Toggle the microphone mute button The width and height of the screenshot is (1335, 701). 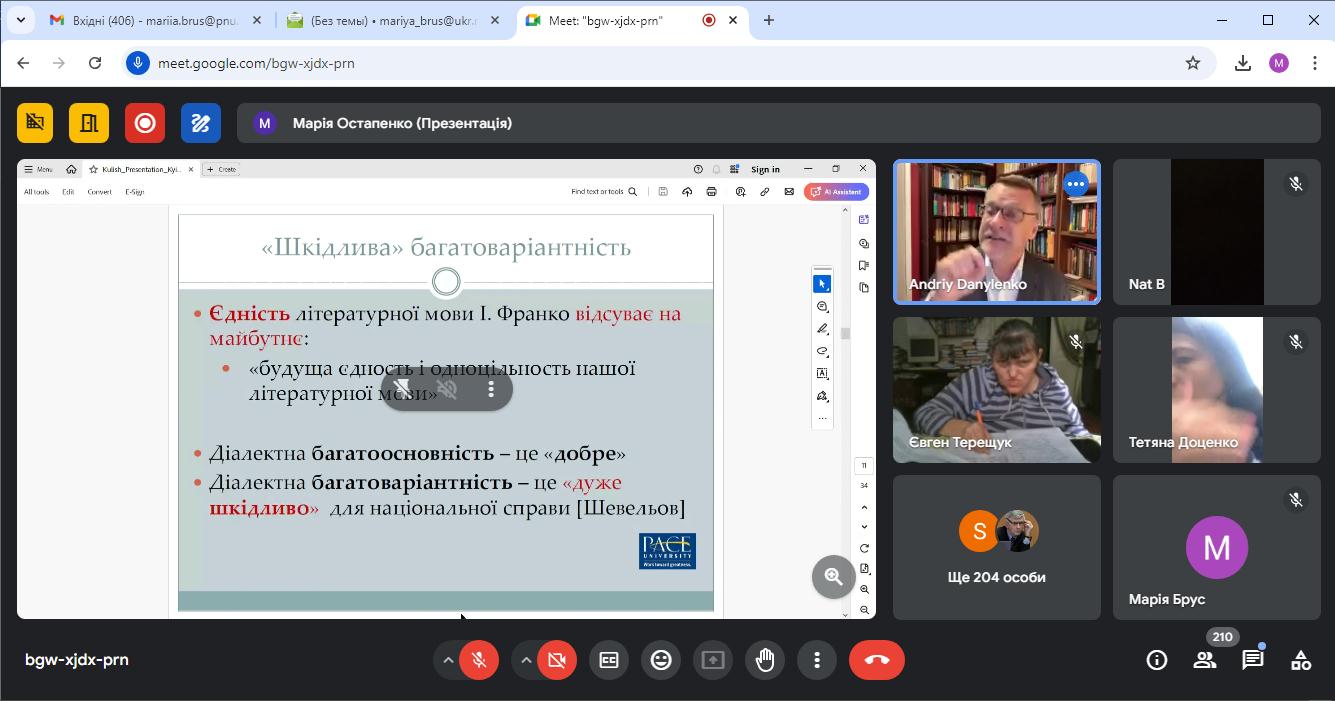coord(479,660)
